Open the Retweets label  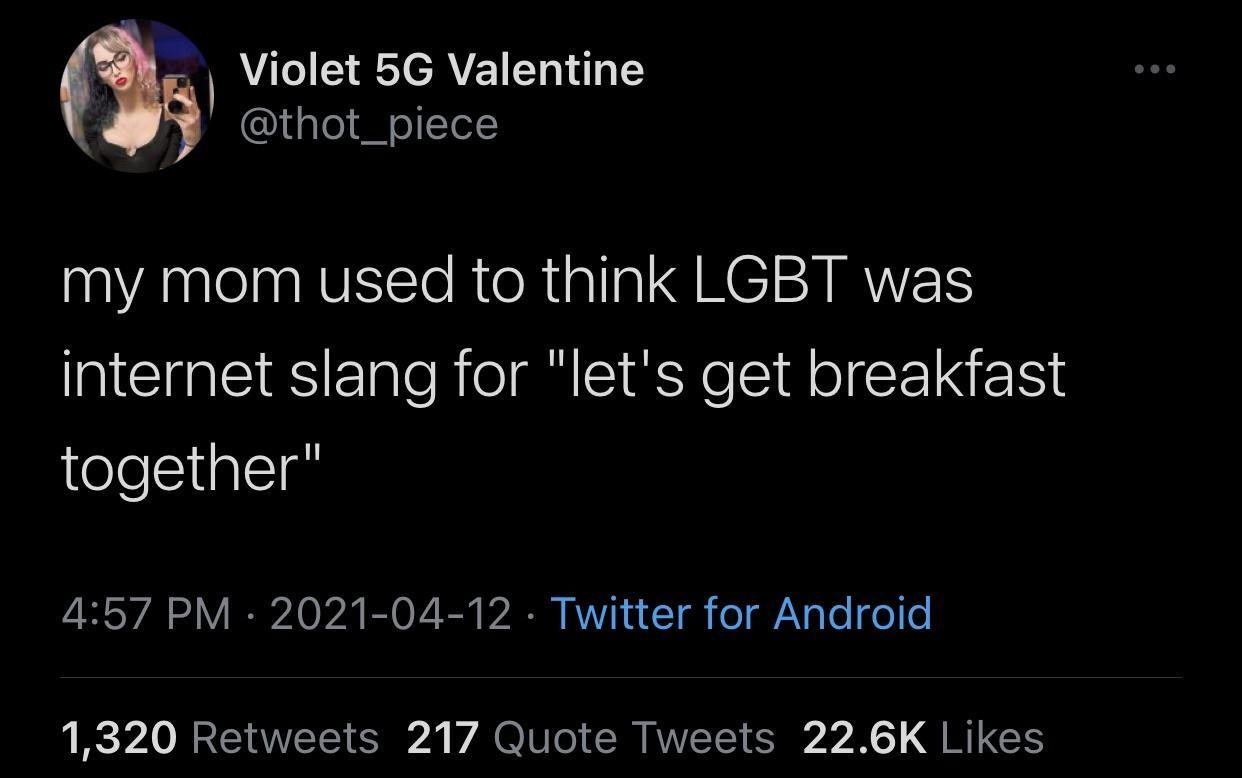pos(284,738)
